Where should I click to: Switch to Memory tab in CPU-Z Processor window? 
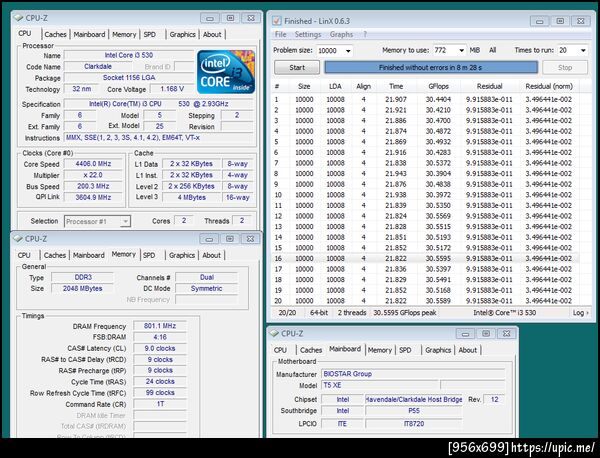(124, 34)
